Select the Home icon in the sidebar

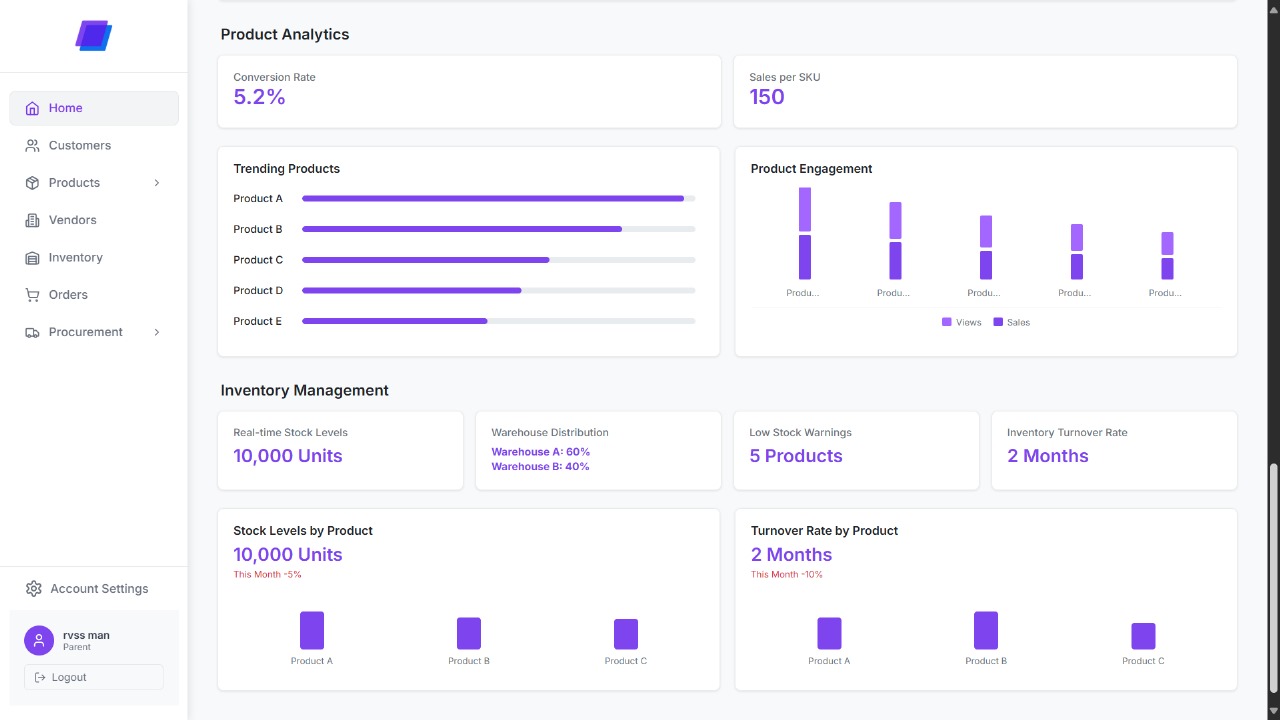32,107
